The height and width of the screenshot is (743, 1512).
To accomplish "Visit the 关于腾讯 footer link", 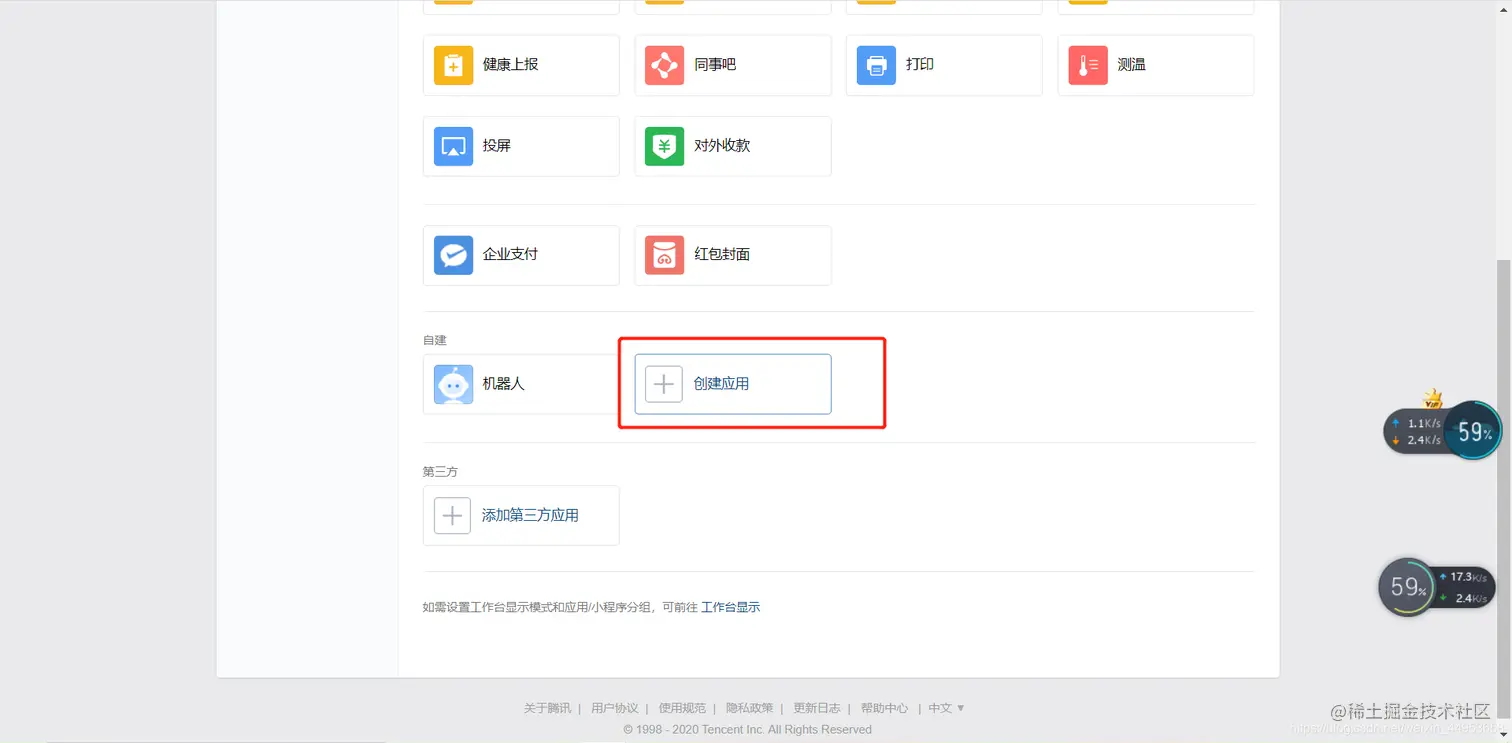I will pos(546,707).
